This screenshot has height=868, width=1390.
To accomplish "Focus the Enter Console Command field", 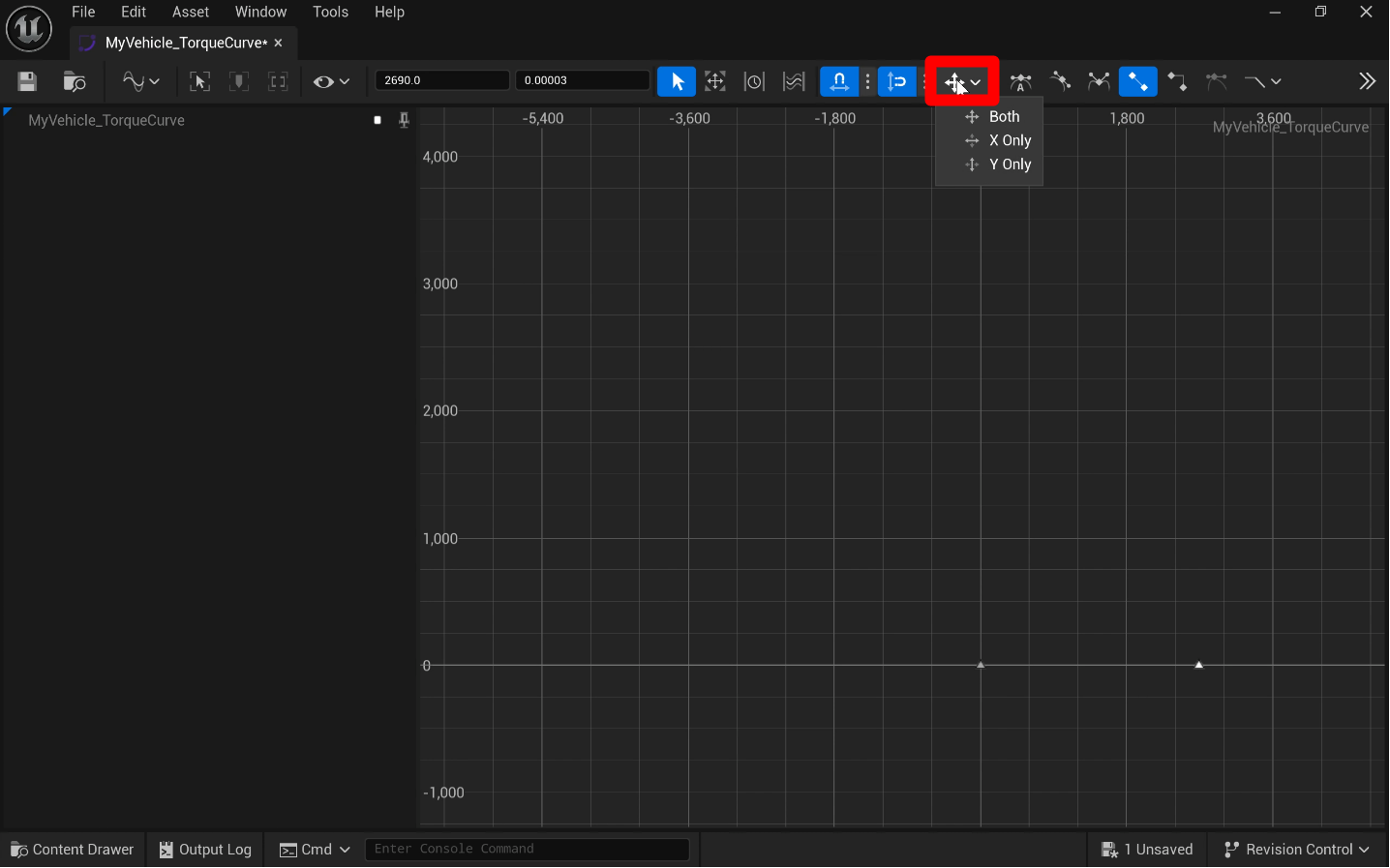I will point(527,849).
